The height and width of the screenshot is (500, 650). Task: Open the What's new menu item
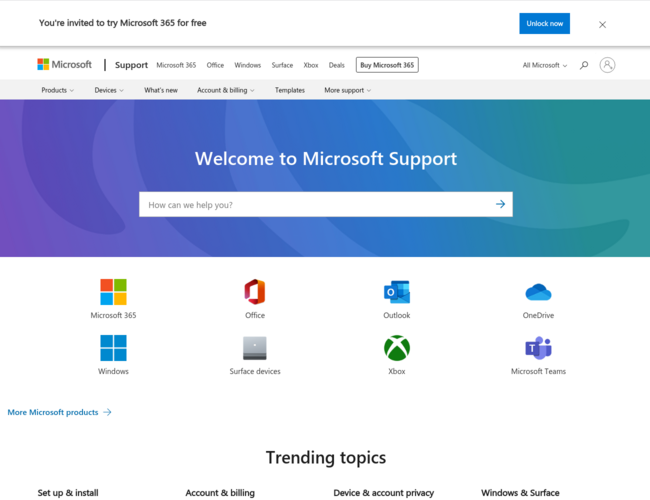tap(161, 90)
